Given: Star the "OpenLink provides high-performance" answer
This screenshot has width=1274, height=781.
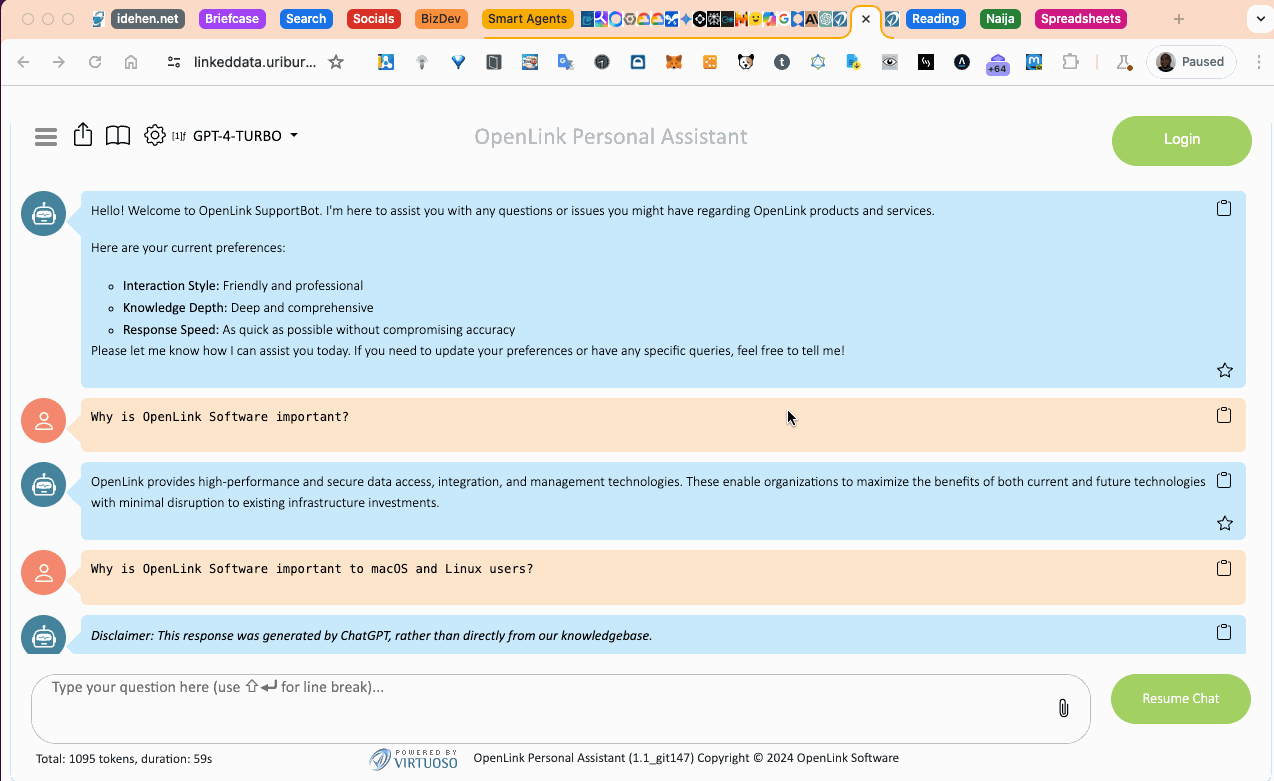Looking at the screenshot, I should [1224, 523].
